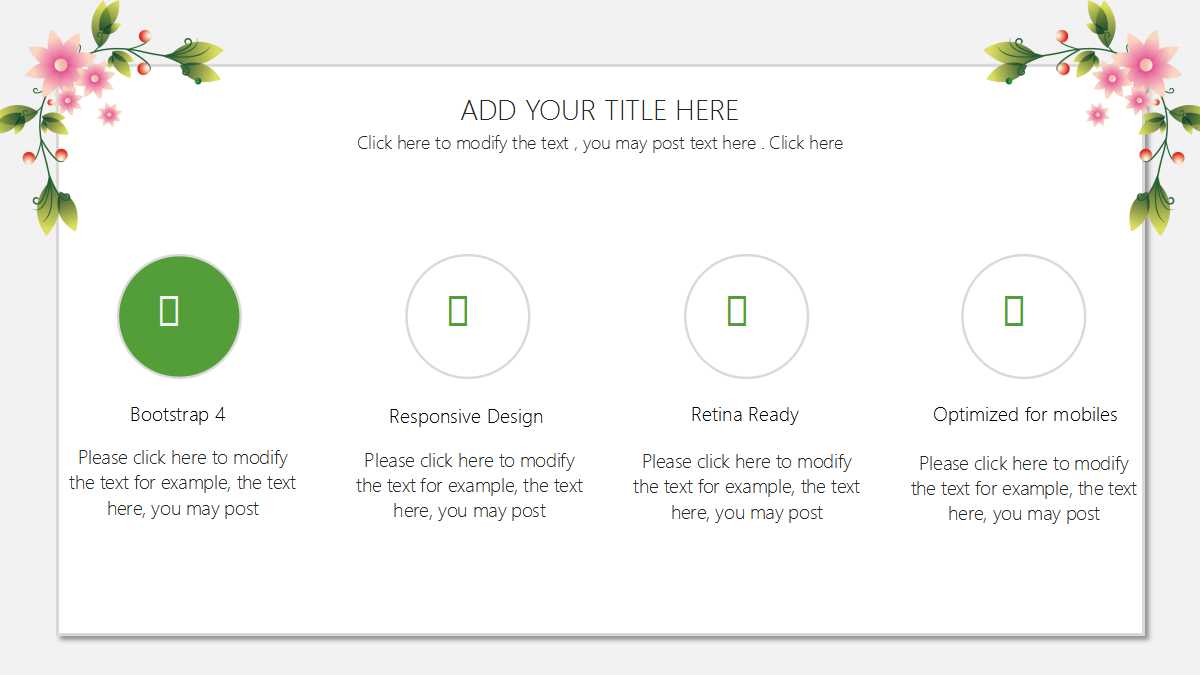Select the large pink flower in top-right corner

point(1146,62)
